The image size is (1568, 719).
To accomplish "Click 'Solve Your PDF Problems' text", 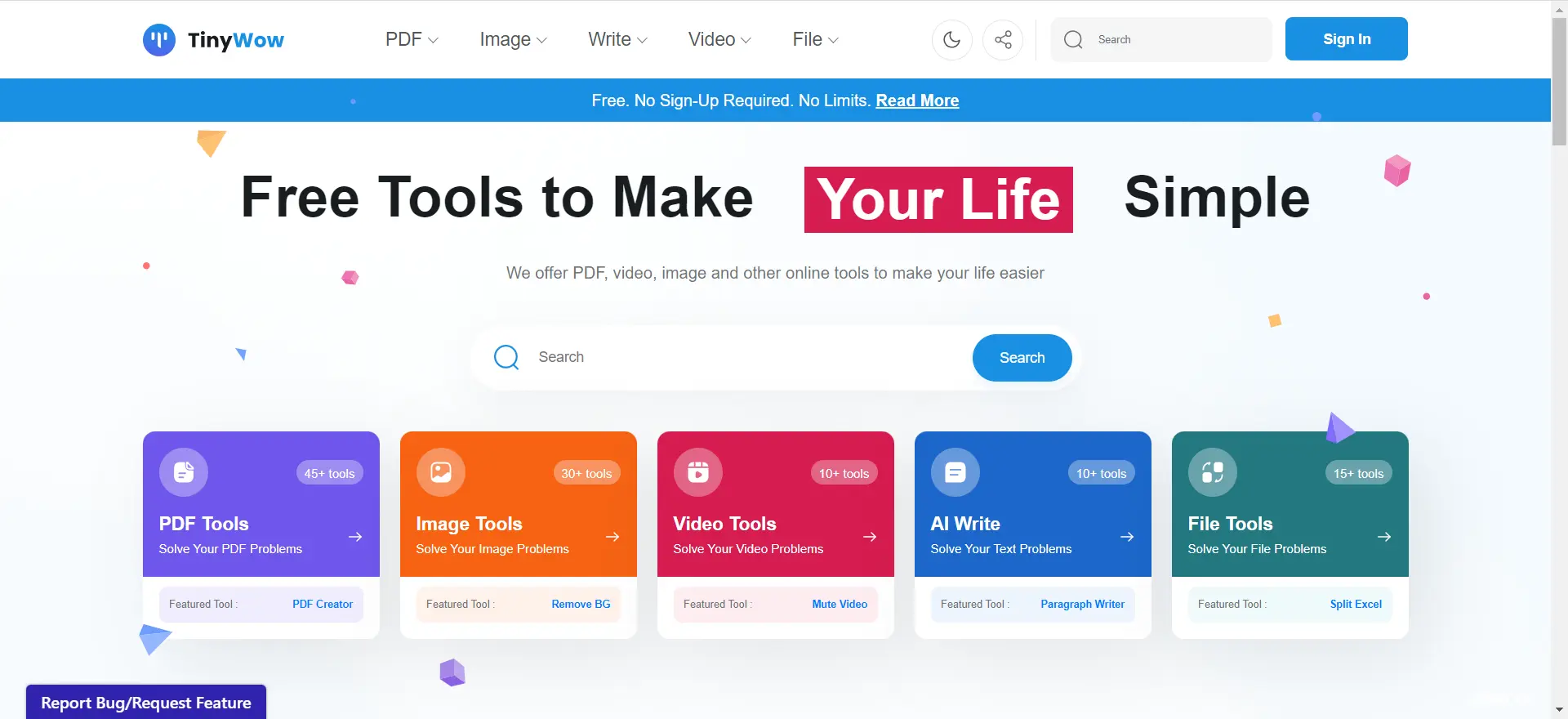I will click(230, 549).
